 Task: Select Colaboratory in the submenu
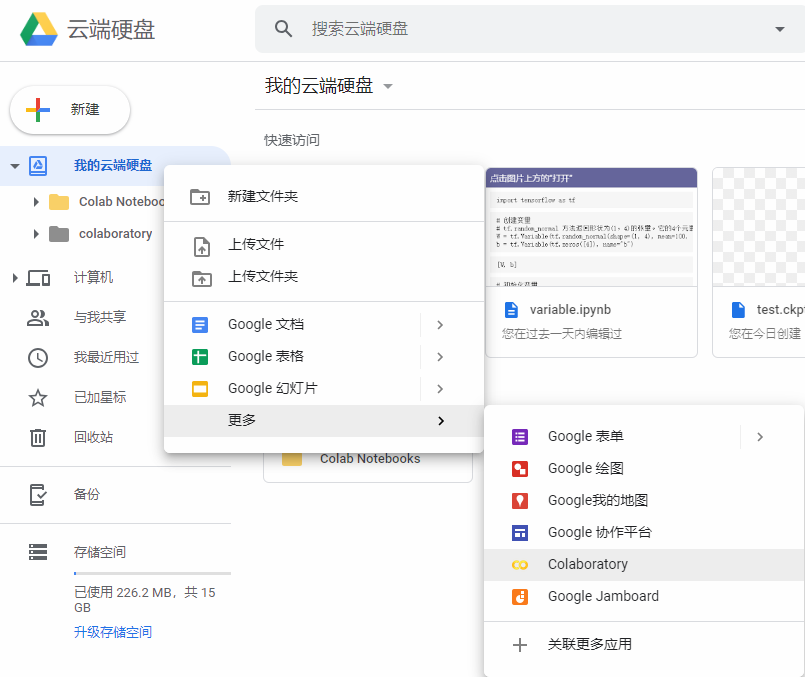644,565
